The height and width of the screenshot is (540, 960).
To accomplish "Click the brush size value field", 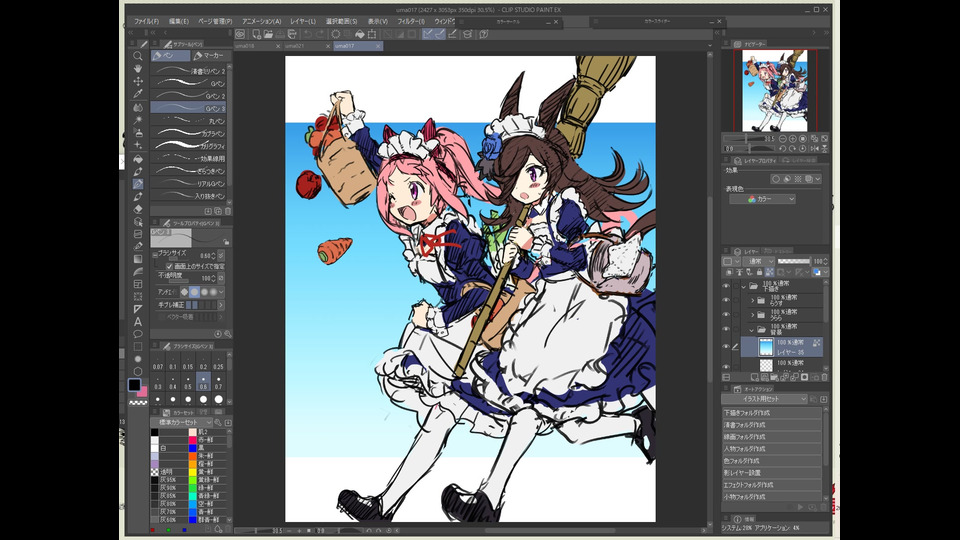I will [204, 255].
